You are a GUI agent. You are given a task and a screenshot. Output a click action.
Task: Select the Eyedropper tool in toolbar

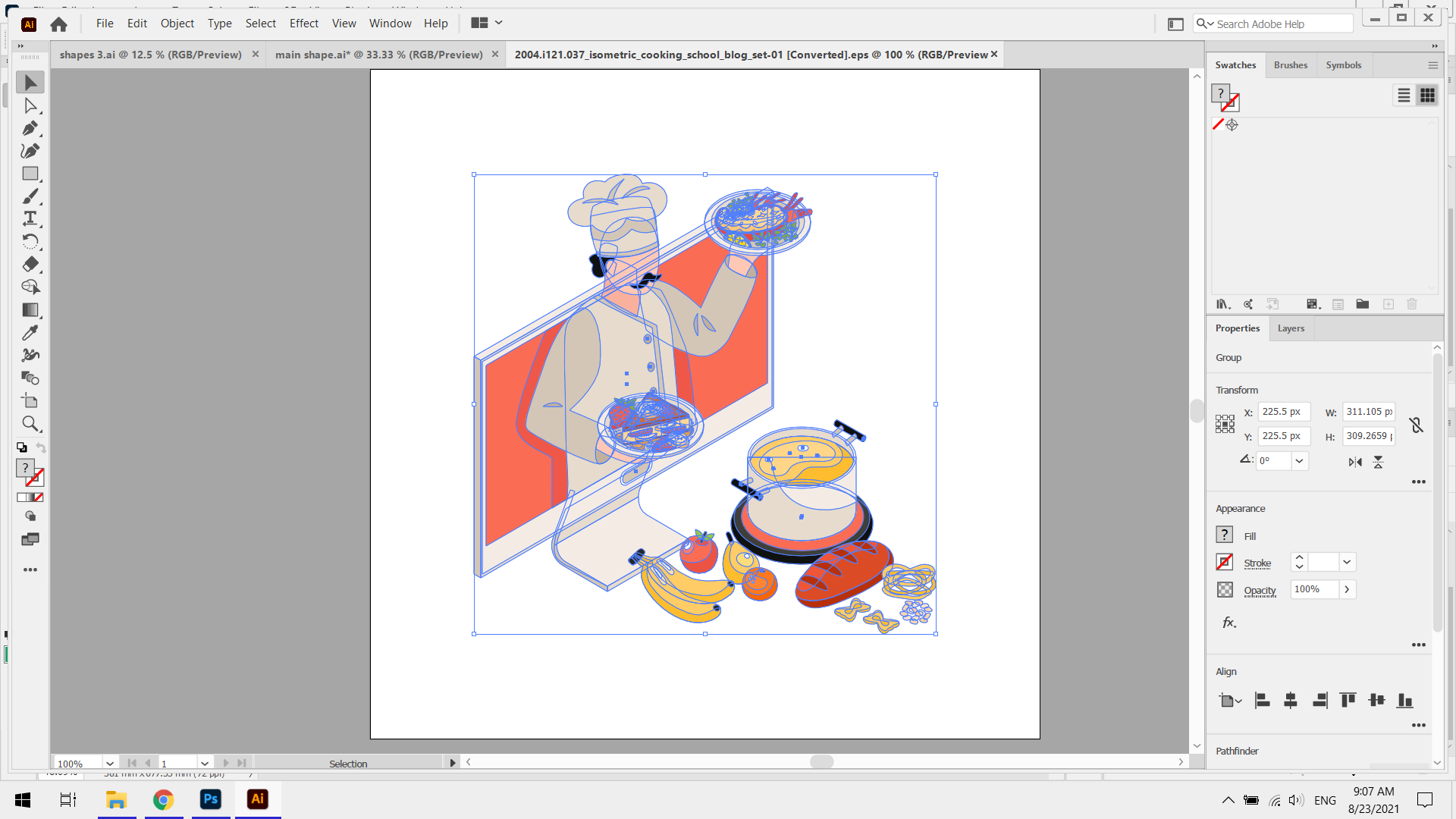30,332
